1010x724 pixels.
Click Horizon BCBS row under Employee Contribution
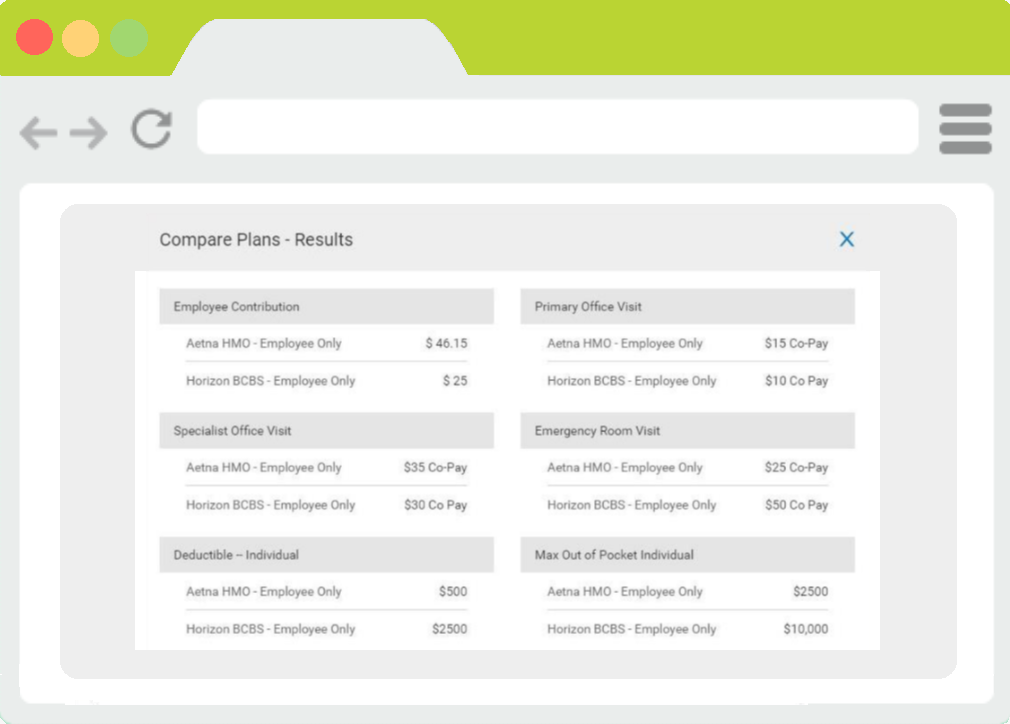point(327,381)
